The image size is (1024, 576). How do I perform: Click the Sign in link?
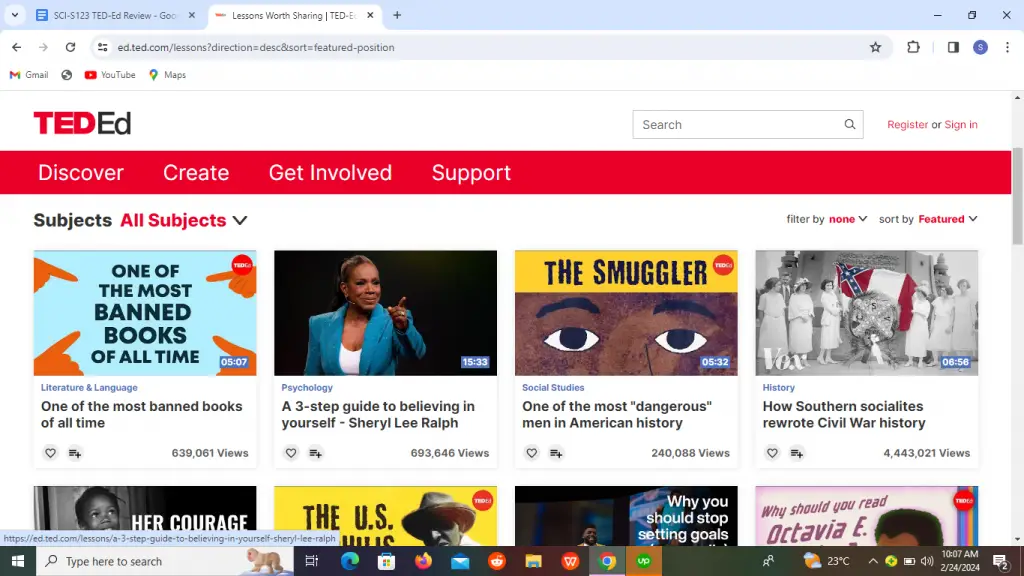click(x=961, y=125)
